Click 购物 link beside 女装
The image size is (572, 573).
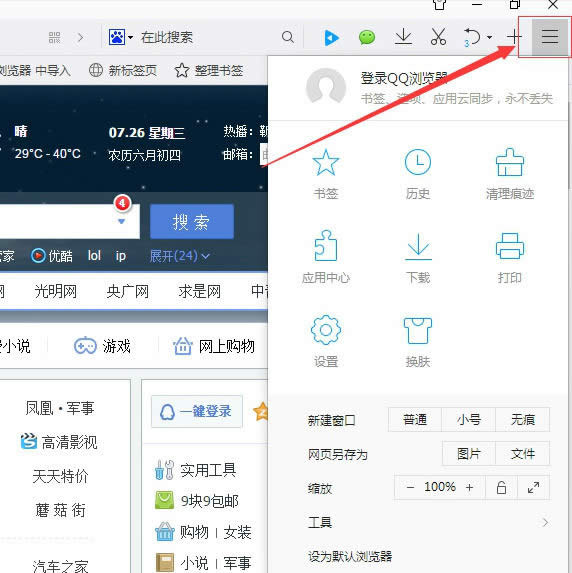click(x=194, y=532)
